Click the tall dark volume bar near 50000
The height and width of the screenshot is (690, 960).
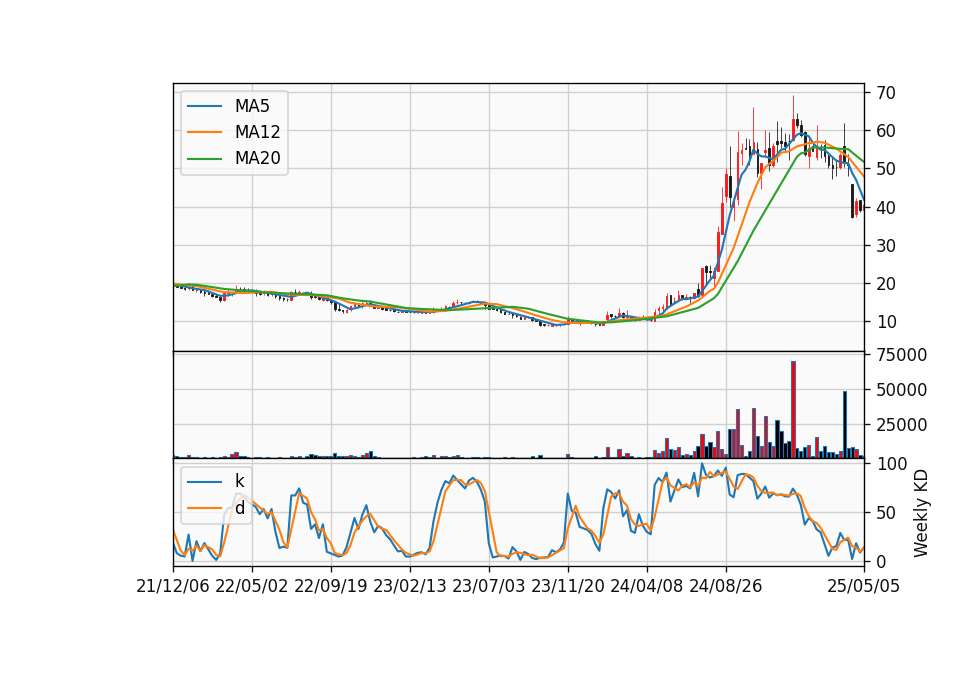[x=845, y=424]
